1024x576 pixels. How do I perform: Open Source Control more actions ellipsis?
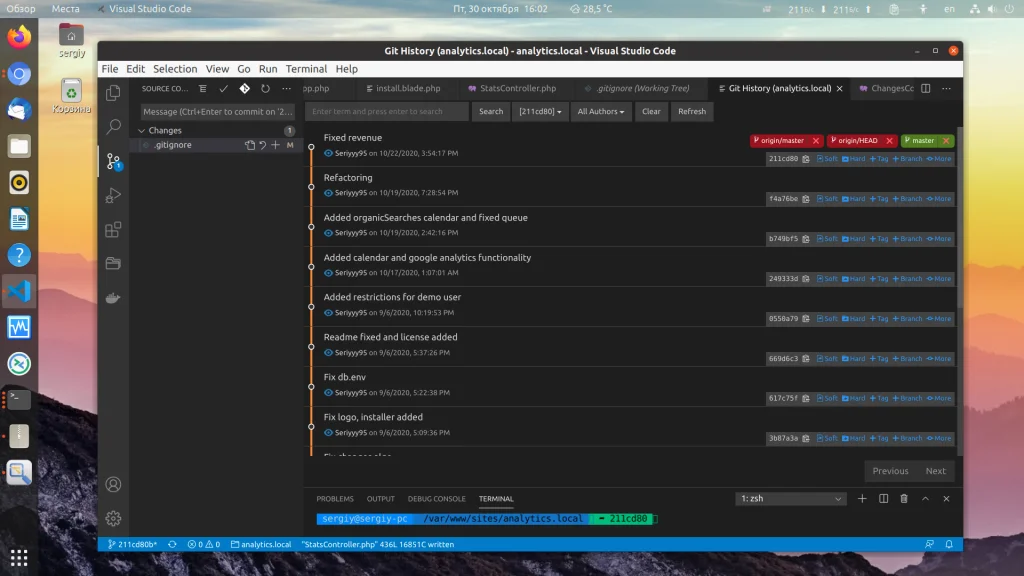pos(286,89)
